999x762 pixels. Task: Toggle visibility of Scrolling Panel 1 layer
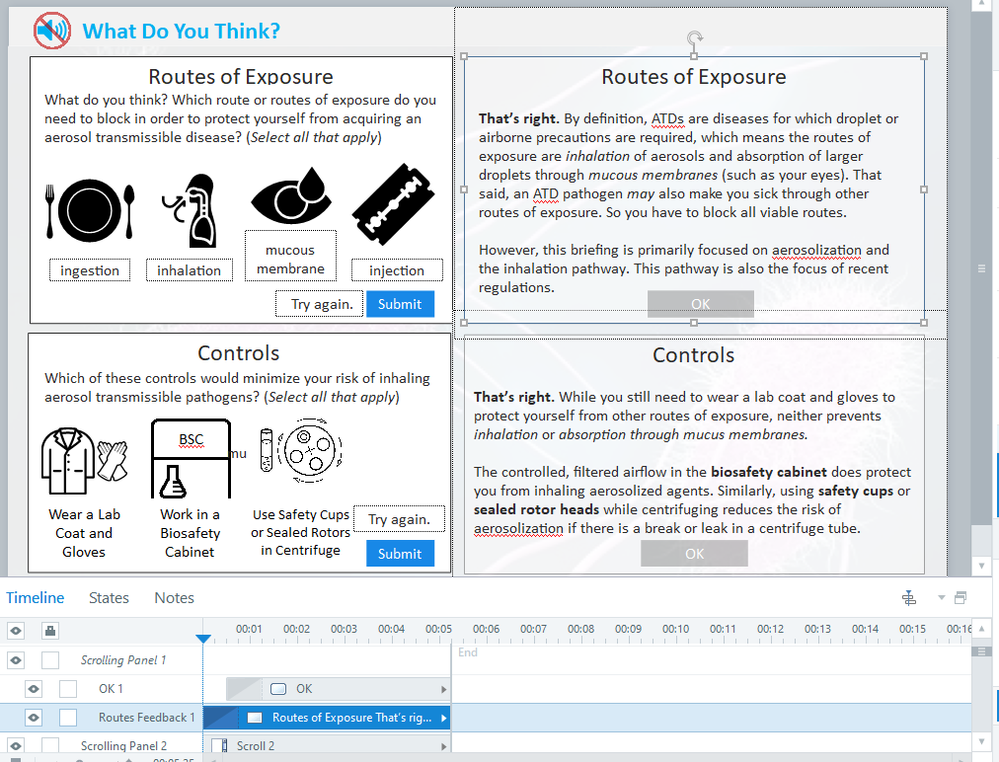click(x=16, y=660)
